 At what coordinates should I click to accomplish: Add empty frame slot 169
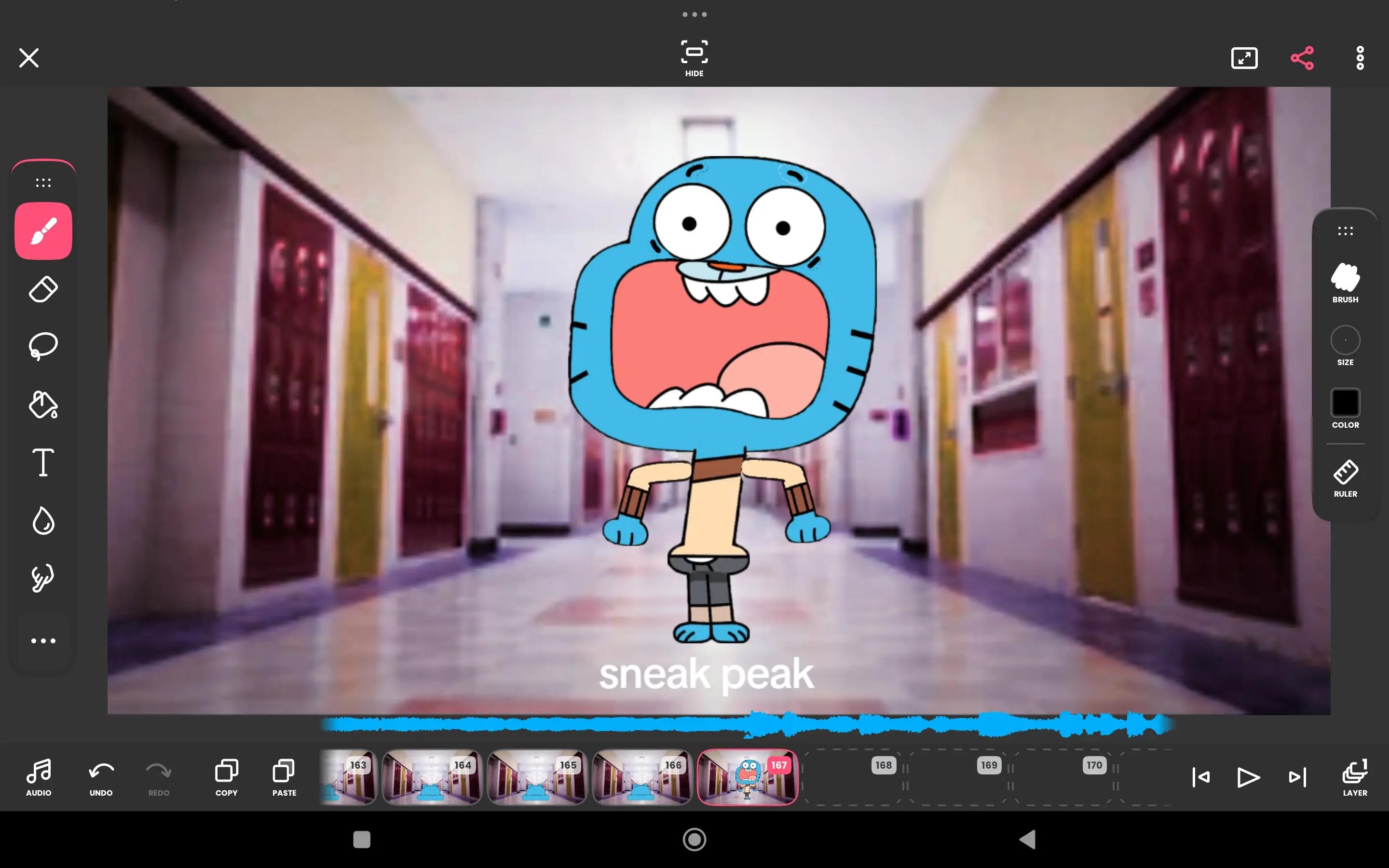958,777
